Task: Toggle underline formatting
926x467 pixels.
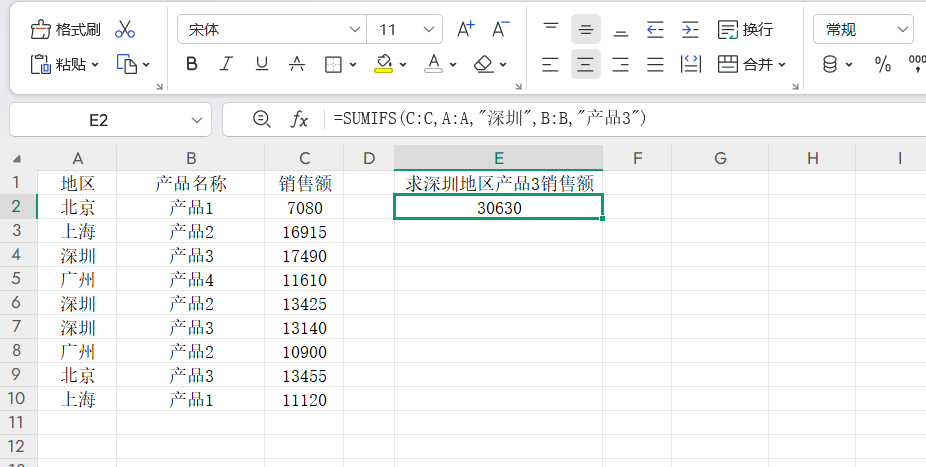Action: (x=262, y=65)
